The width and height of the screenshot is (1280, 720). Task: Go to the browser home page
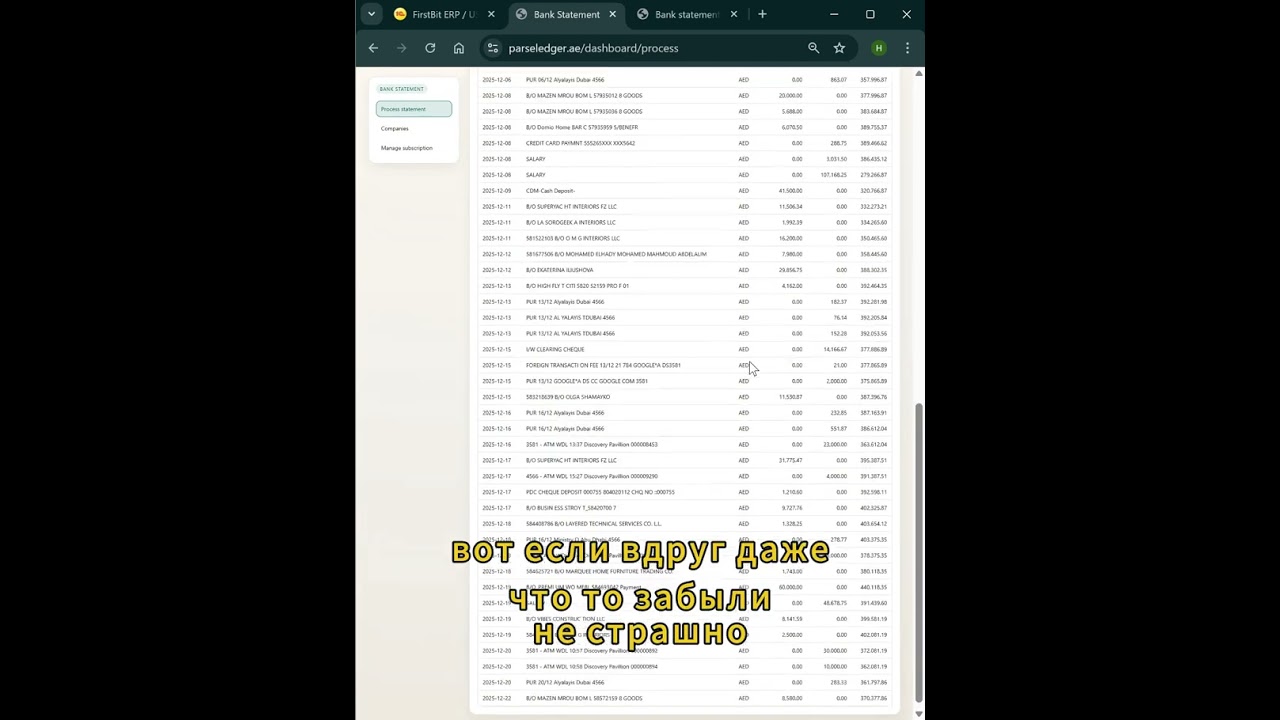point(458,48)
